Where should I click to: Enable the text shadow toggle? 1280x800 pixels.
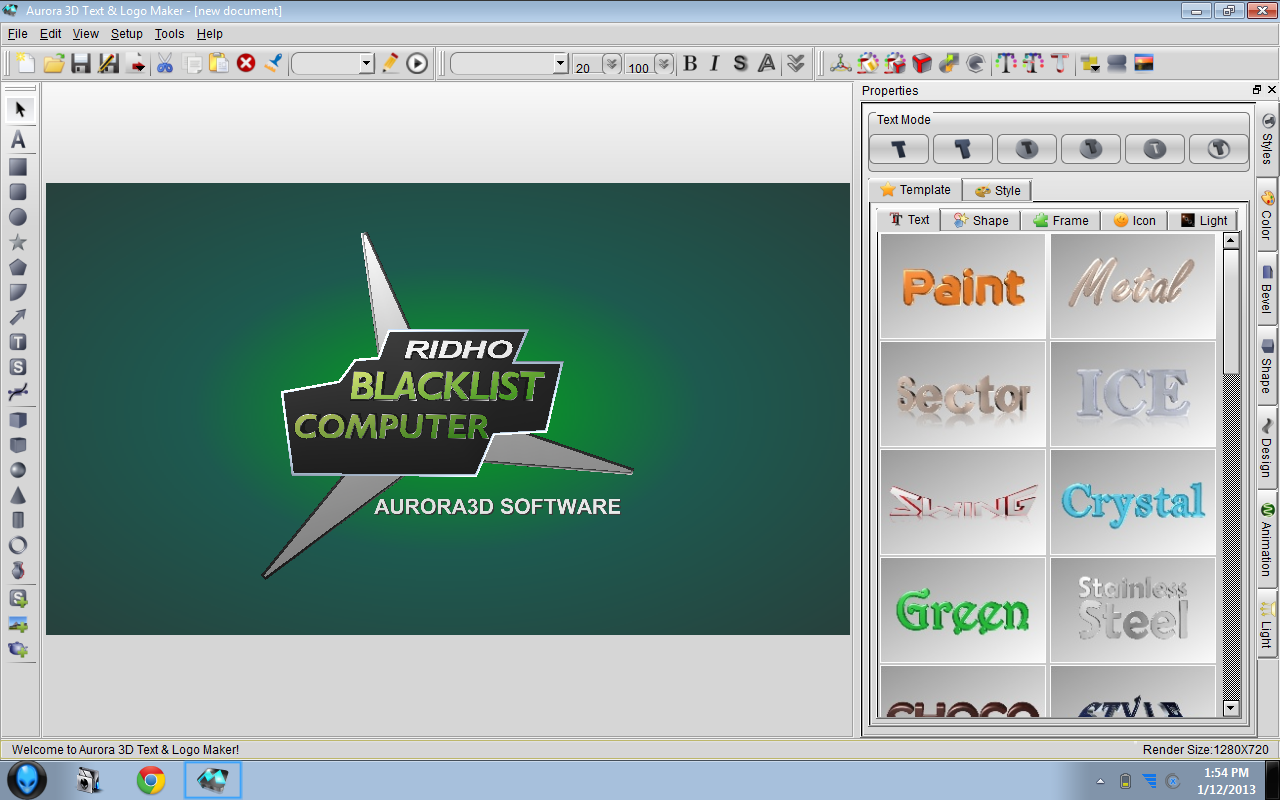[x=740, y=63]
